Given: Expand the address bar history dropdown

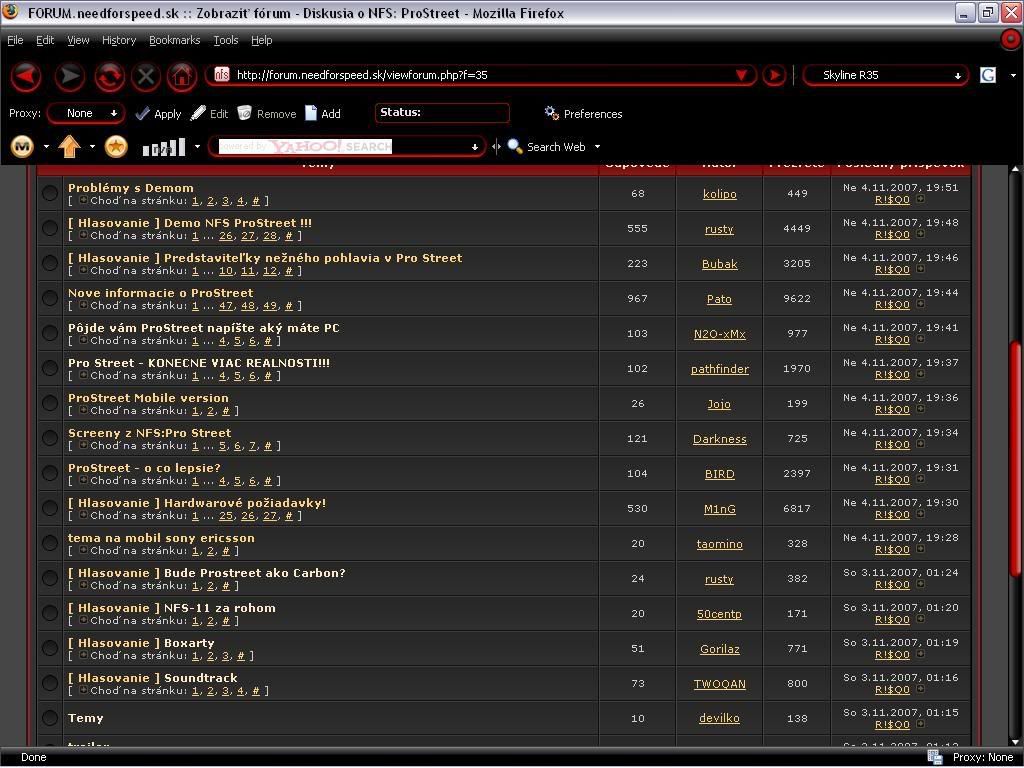Looking at the screenshot, I should pos(741,75).
